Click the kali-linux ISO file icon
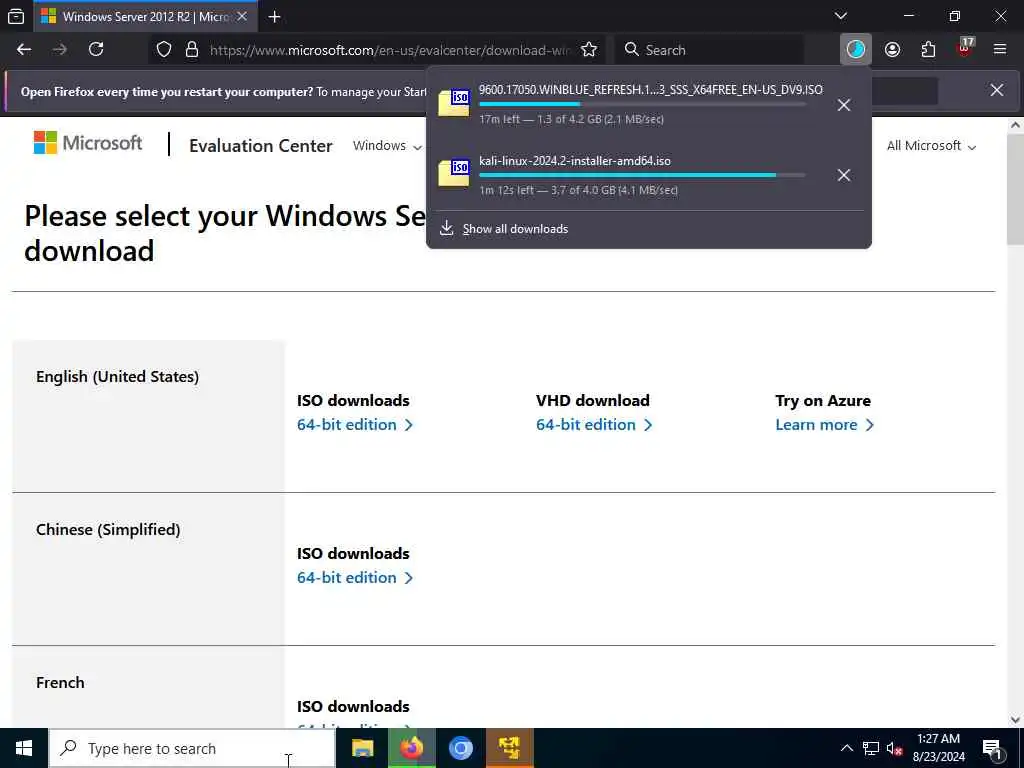This screenshot has height=768, width=1024. tap(454, 174)
